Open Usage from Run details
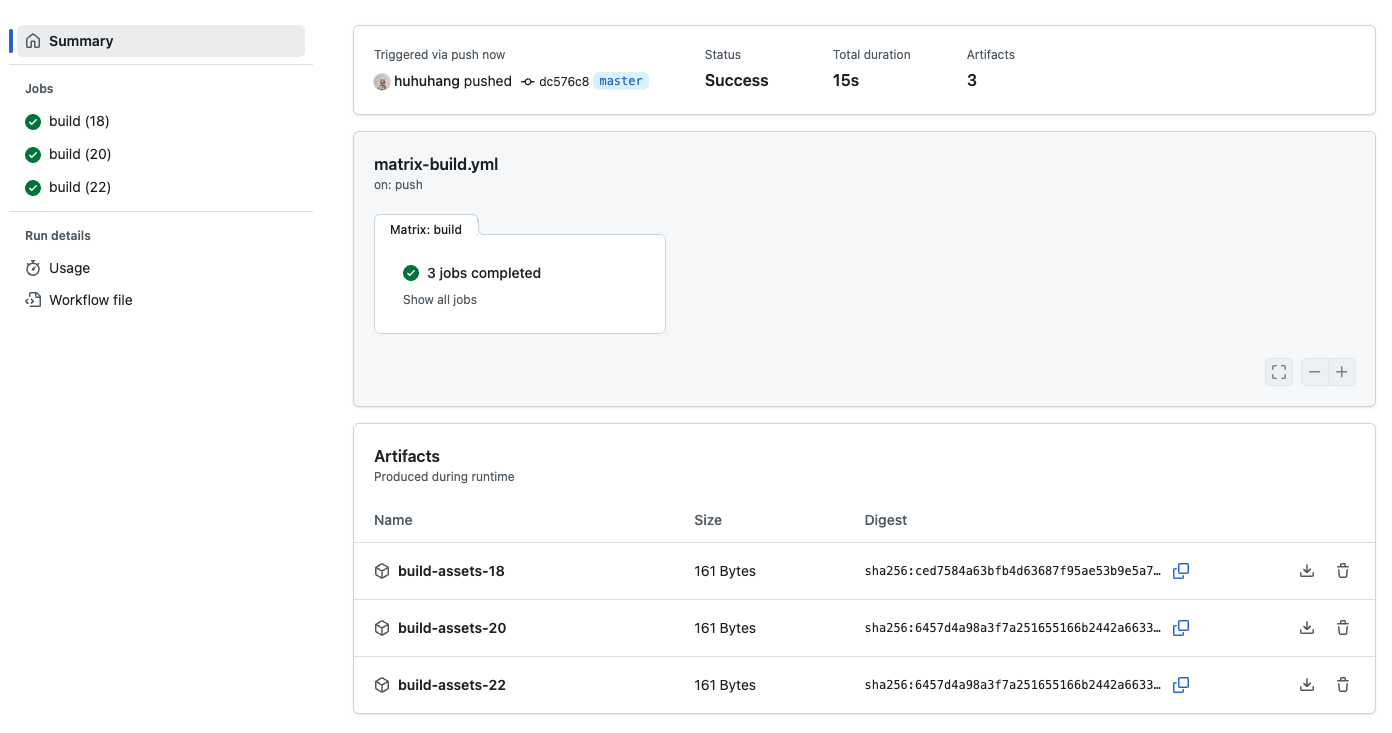Viewport: 1392px width, 733px height. point(69,268)
